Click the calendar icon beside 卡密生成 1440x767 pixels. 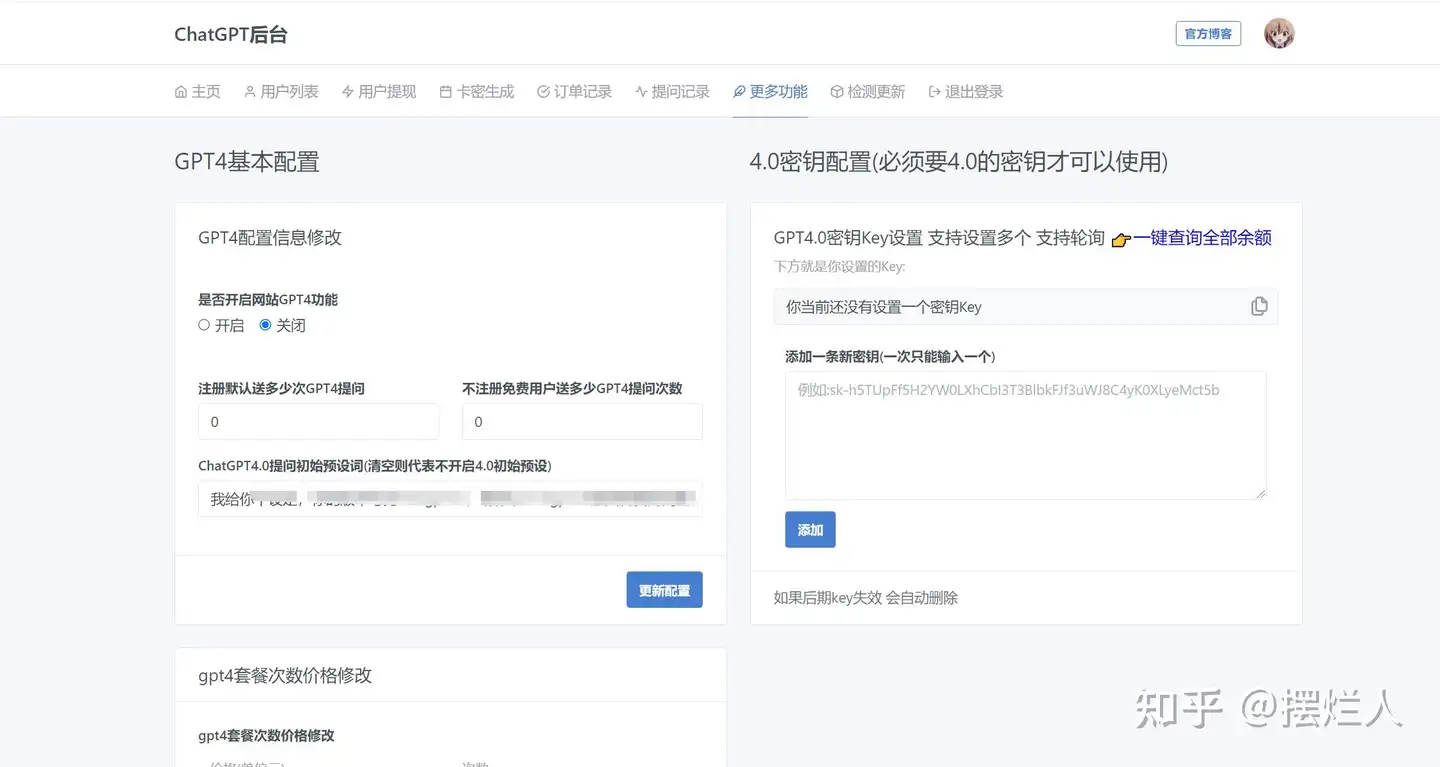coord(446,92)
